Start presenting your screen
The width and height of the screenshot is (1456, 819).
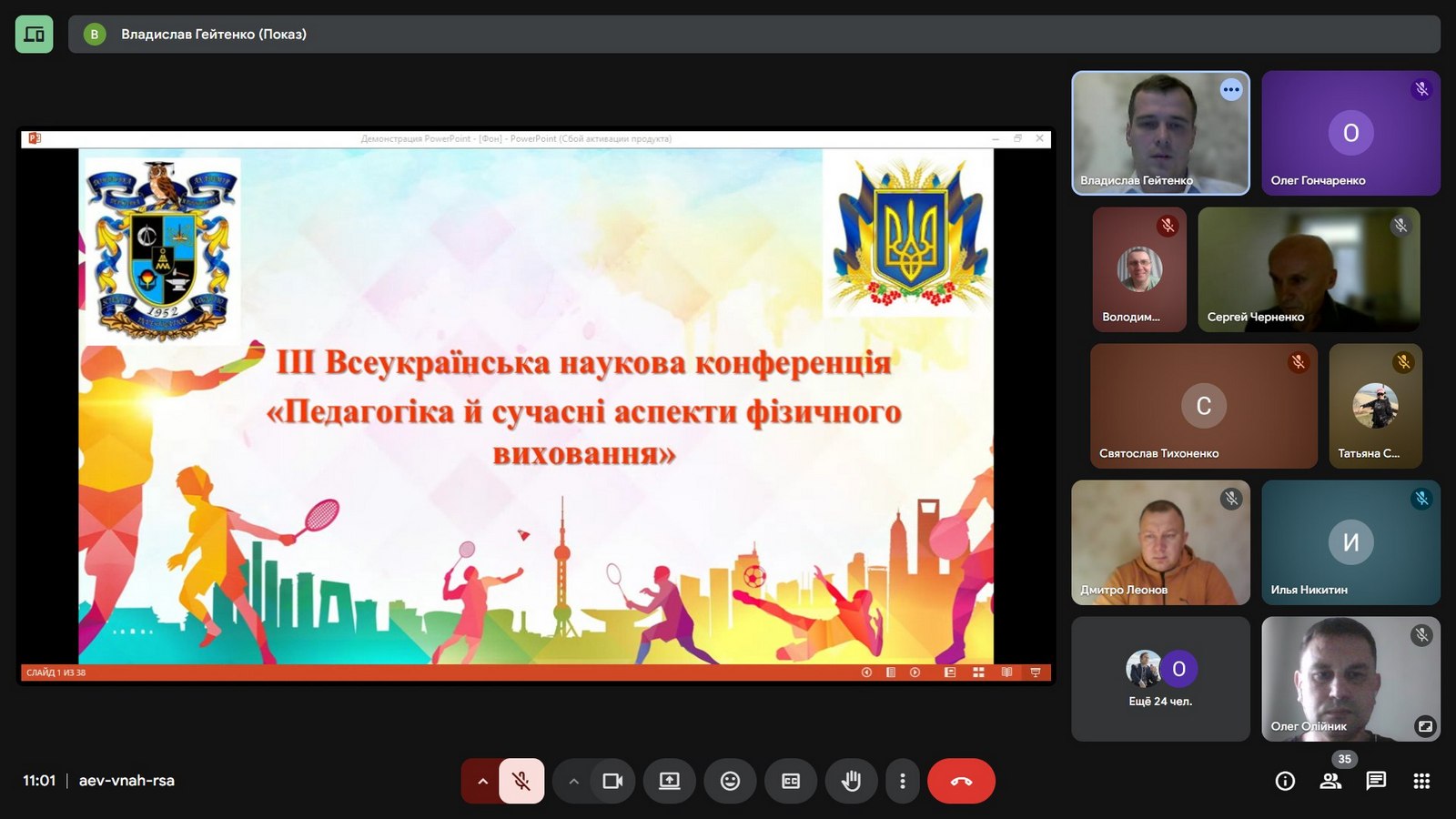670,781
